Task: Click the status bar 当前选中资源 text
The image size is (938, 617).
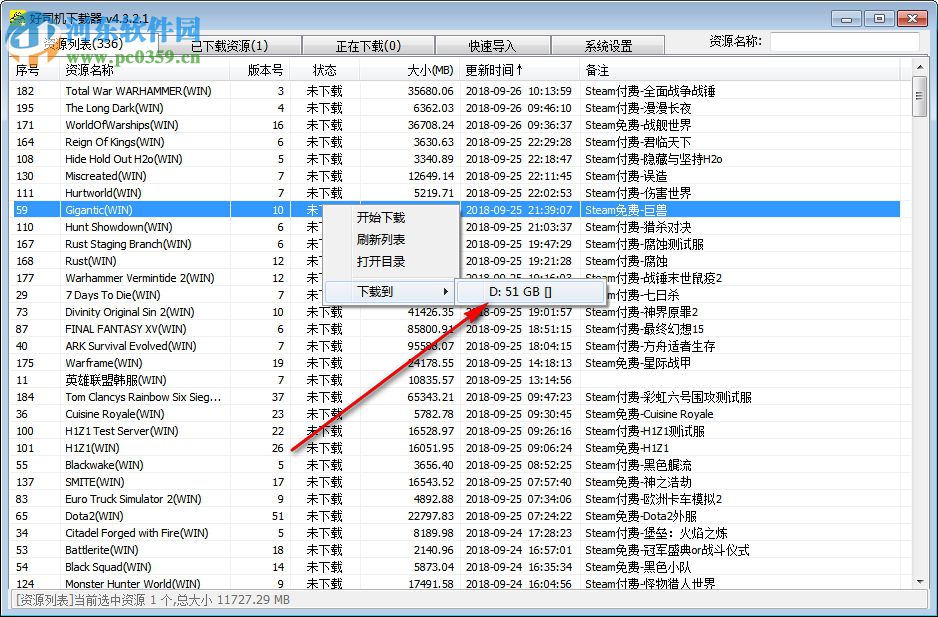Action: coord(153,600)
